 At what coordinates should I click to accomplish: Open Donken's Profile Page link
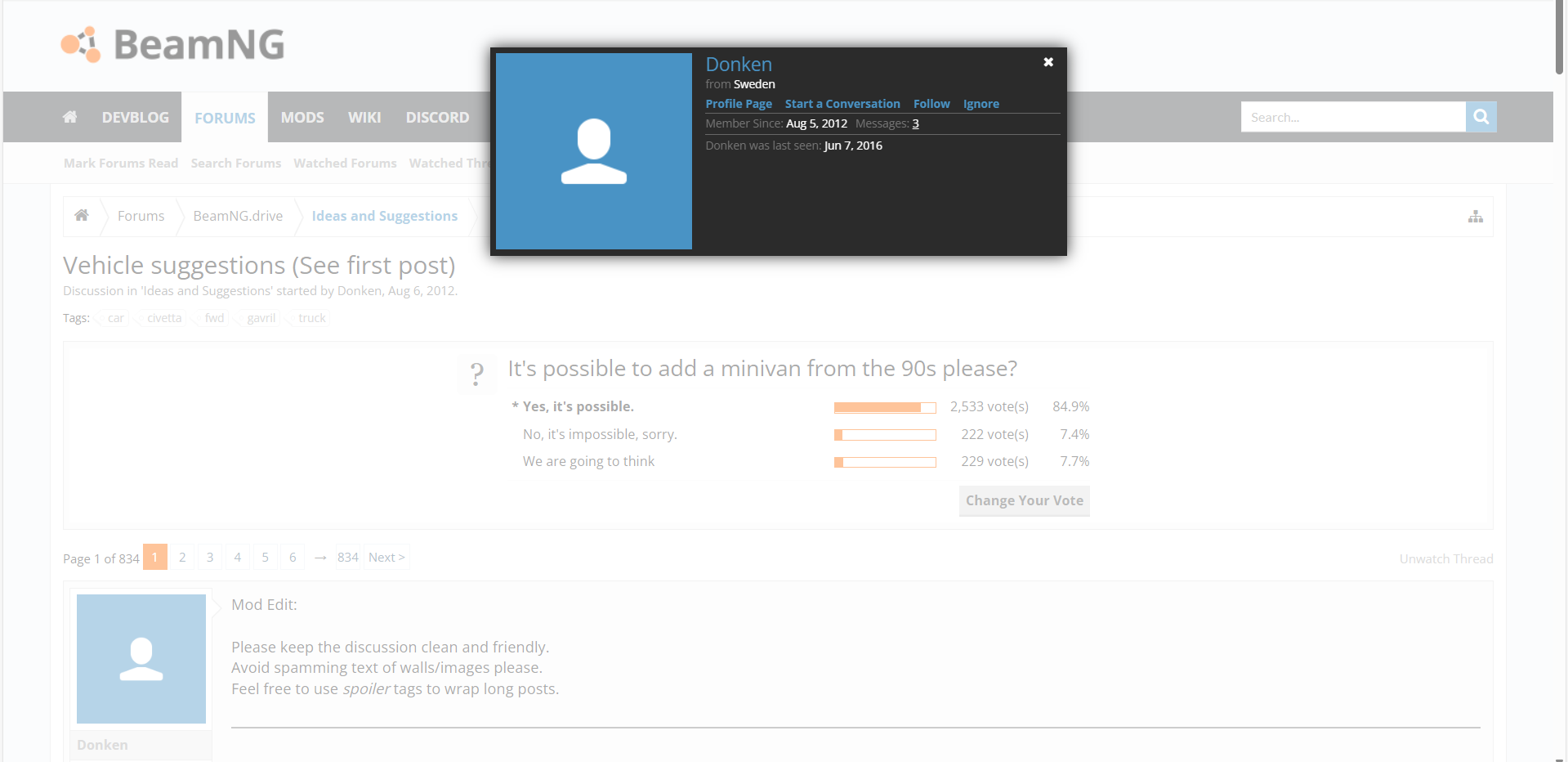(739, 104)
